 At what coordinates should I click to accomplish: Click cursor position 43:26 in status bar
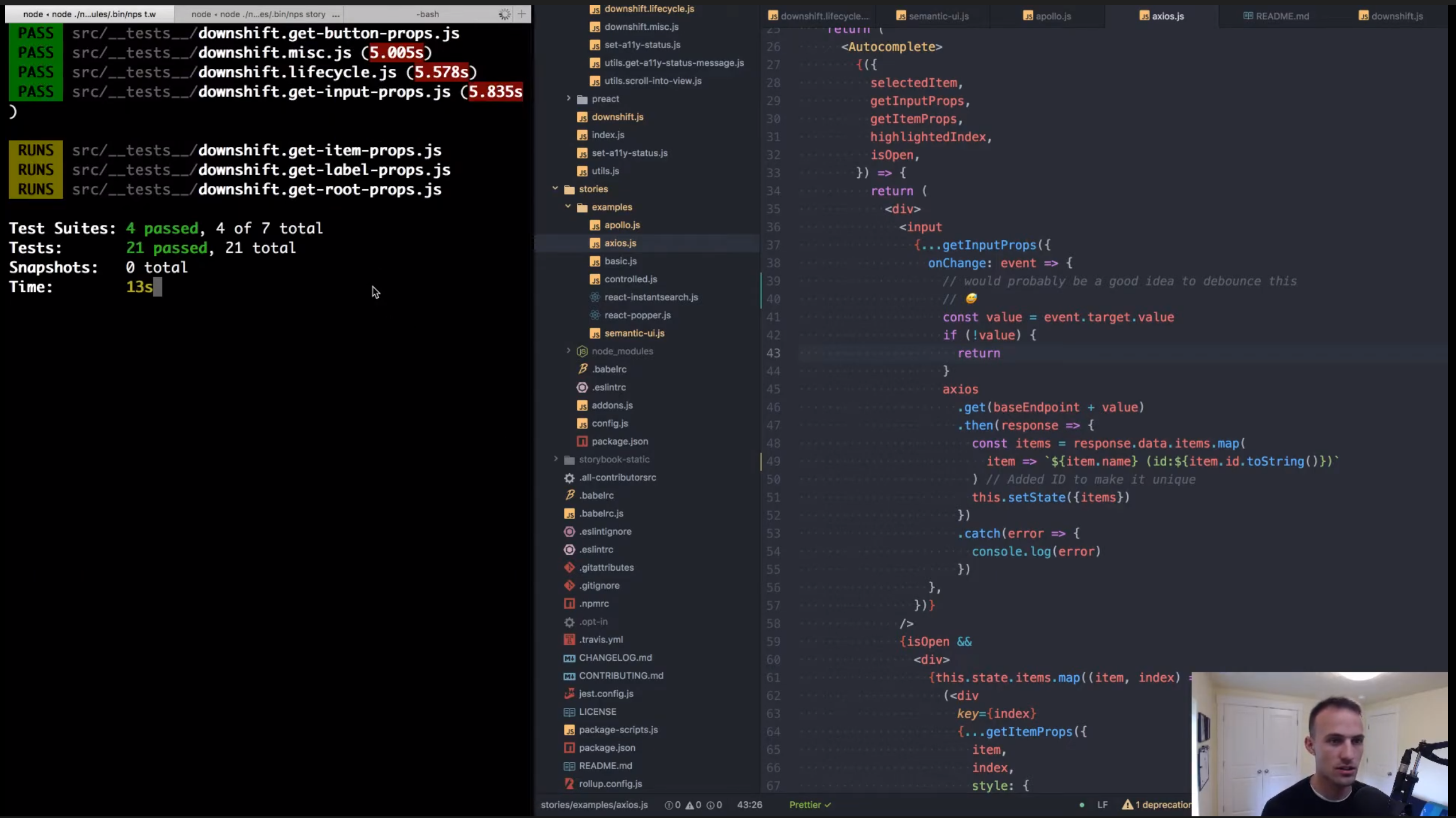(749, 805)
